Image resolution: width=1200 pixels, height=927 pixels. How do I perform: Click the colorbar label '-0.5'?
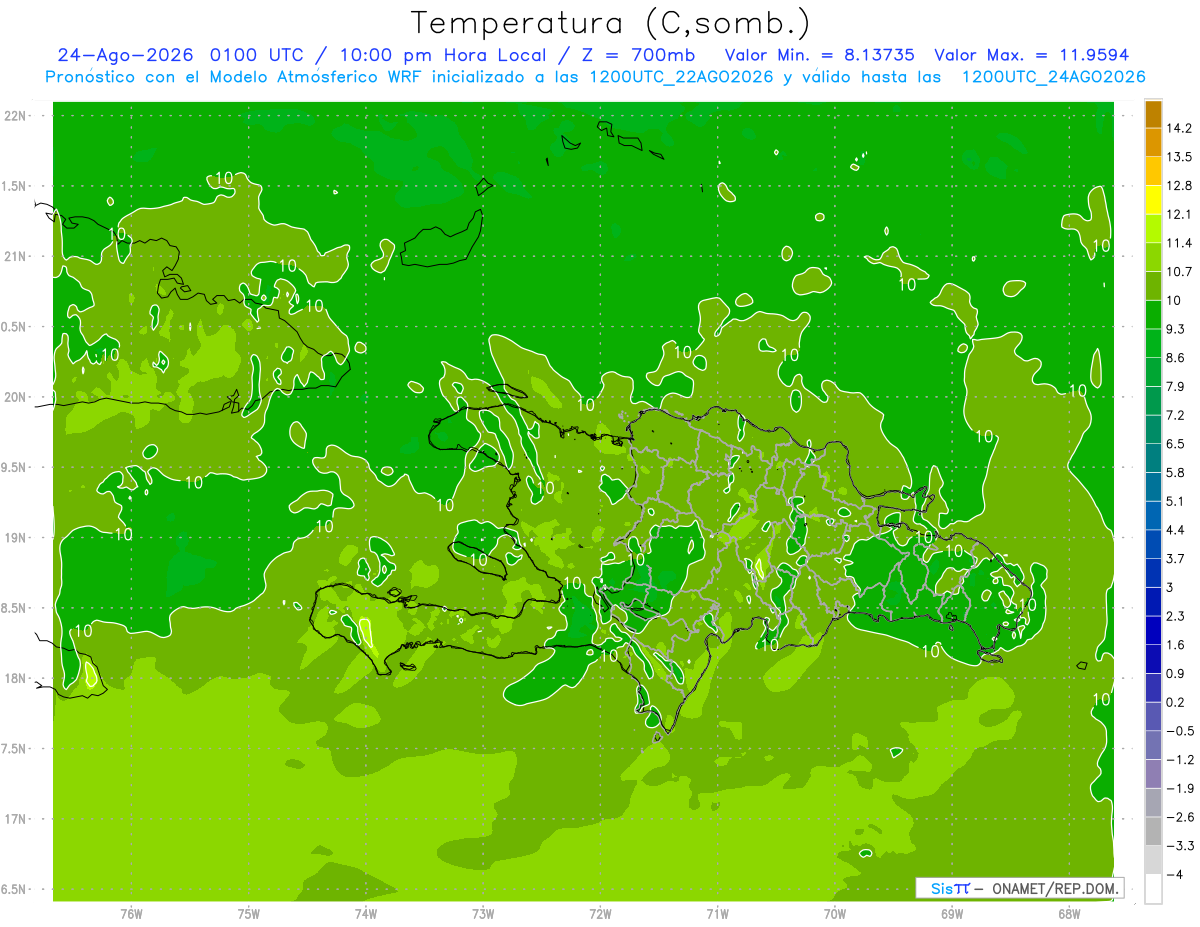pos(1181,731)
